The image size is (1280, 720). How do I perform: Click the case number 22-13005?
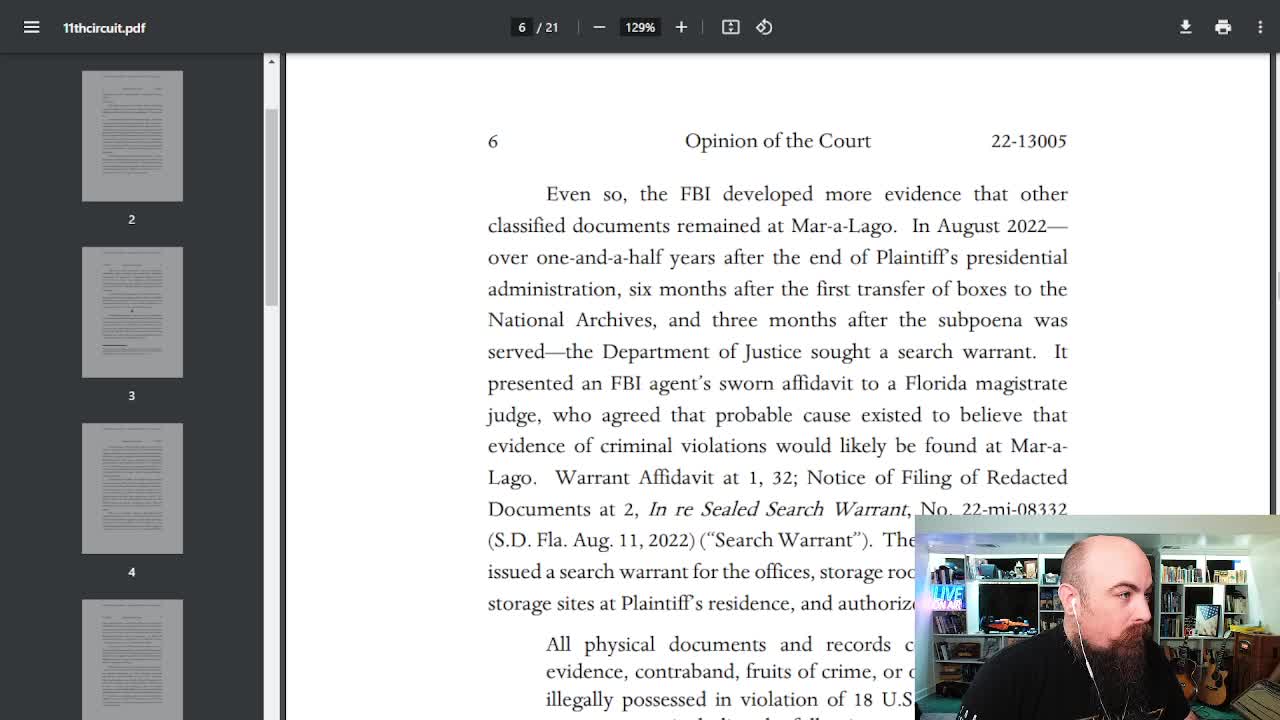pos(1028,141)
